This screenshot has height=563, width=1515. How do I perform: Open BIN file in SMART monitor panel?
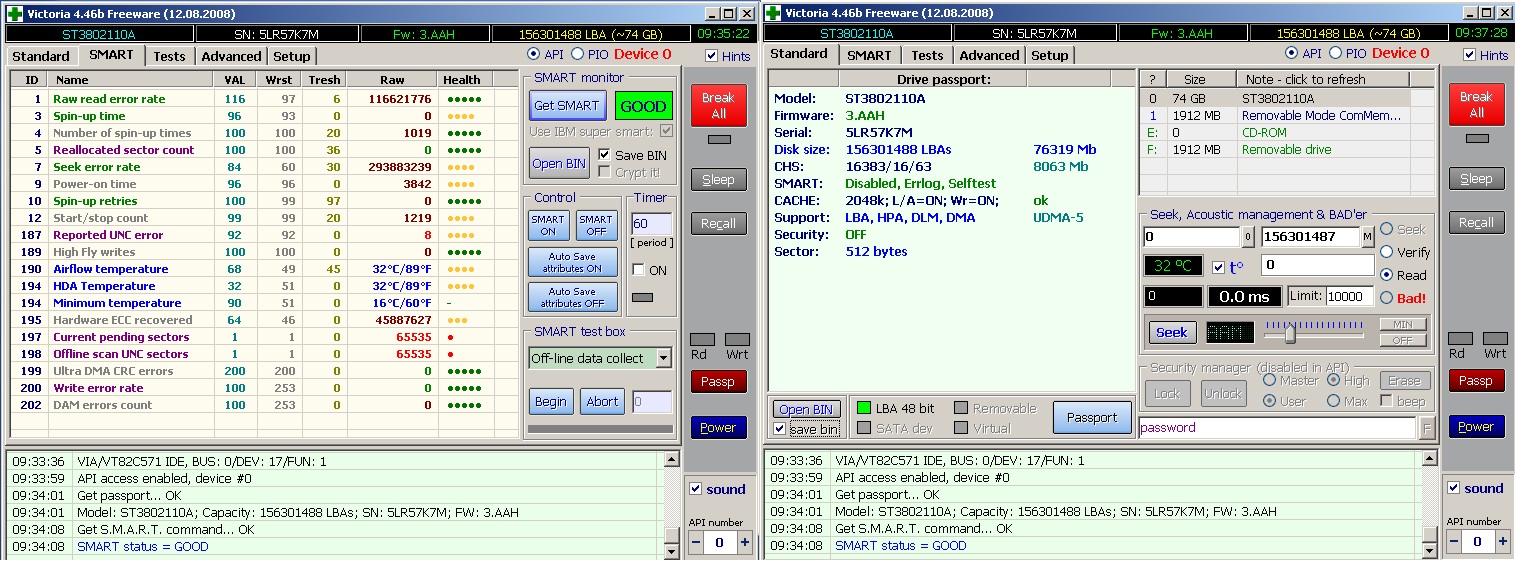point(559,163)
